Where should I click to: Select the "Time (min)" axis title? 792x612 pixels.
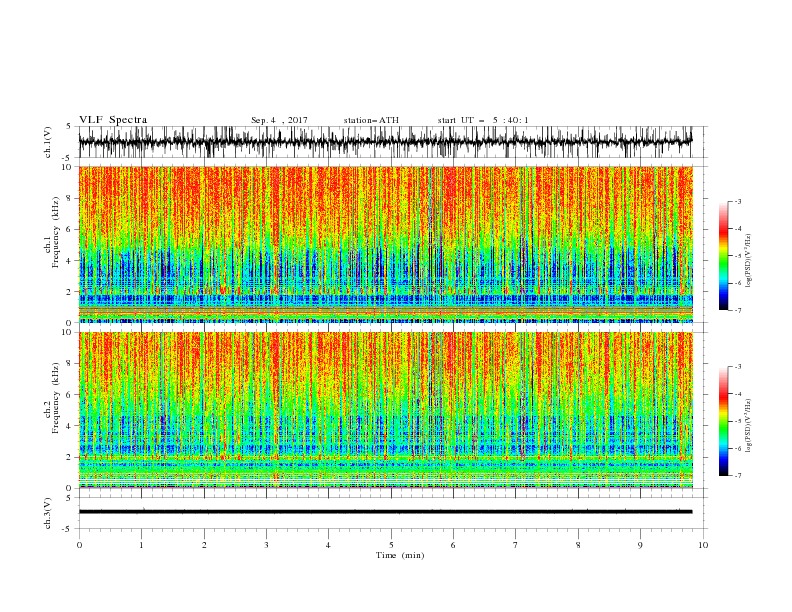pyautogui.click(x=400, y=555)
